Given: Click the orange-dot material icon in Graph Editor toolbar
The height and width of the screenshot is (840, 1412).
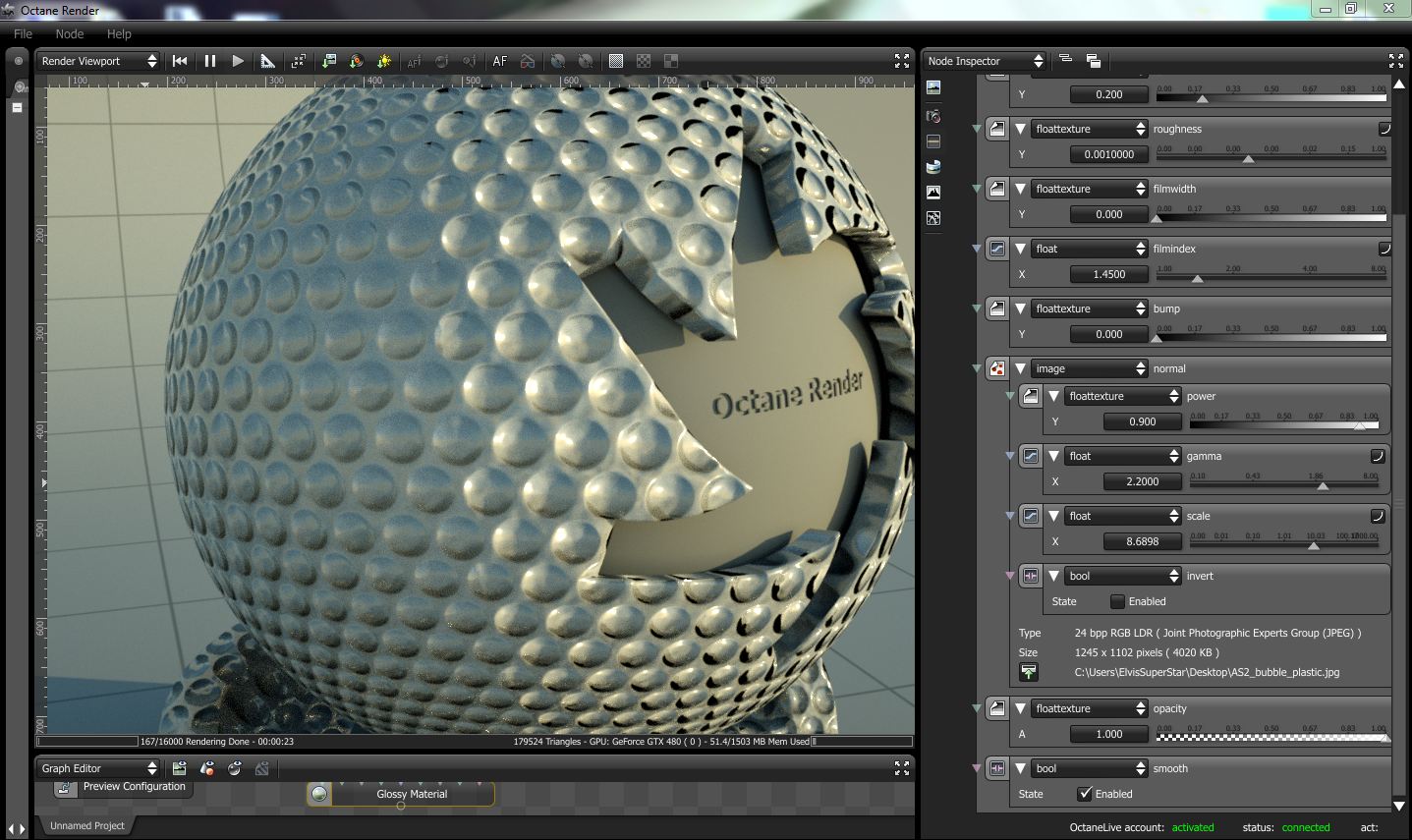Looking at the screenshot, I should [206, 768].
